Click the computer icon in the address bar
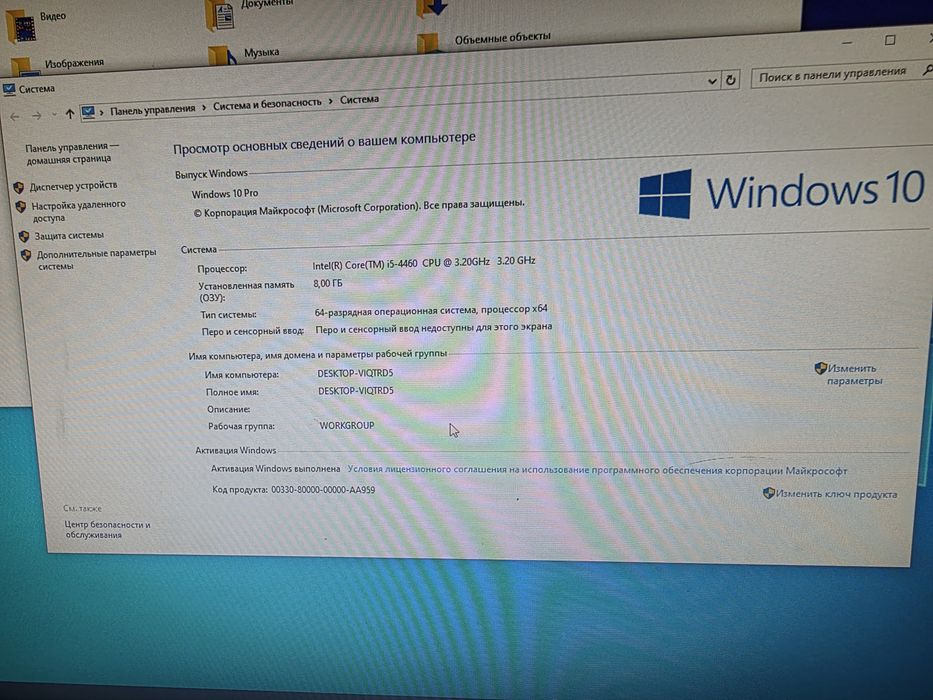 (x=88, y=111)
